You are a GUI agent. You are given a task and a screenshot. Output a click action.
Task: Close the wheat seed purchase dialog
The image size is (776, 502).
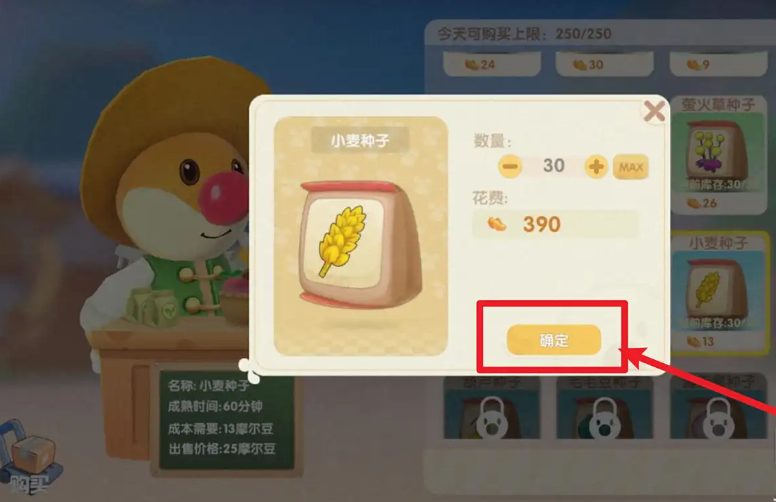point(654,111)
